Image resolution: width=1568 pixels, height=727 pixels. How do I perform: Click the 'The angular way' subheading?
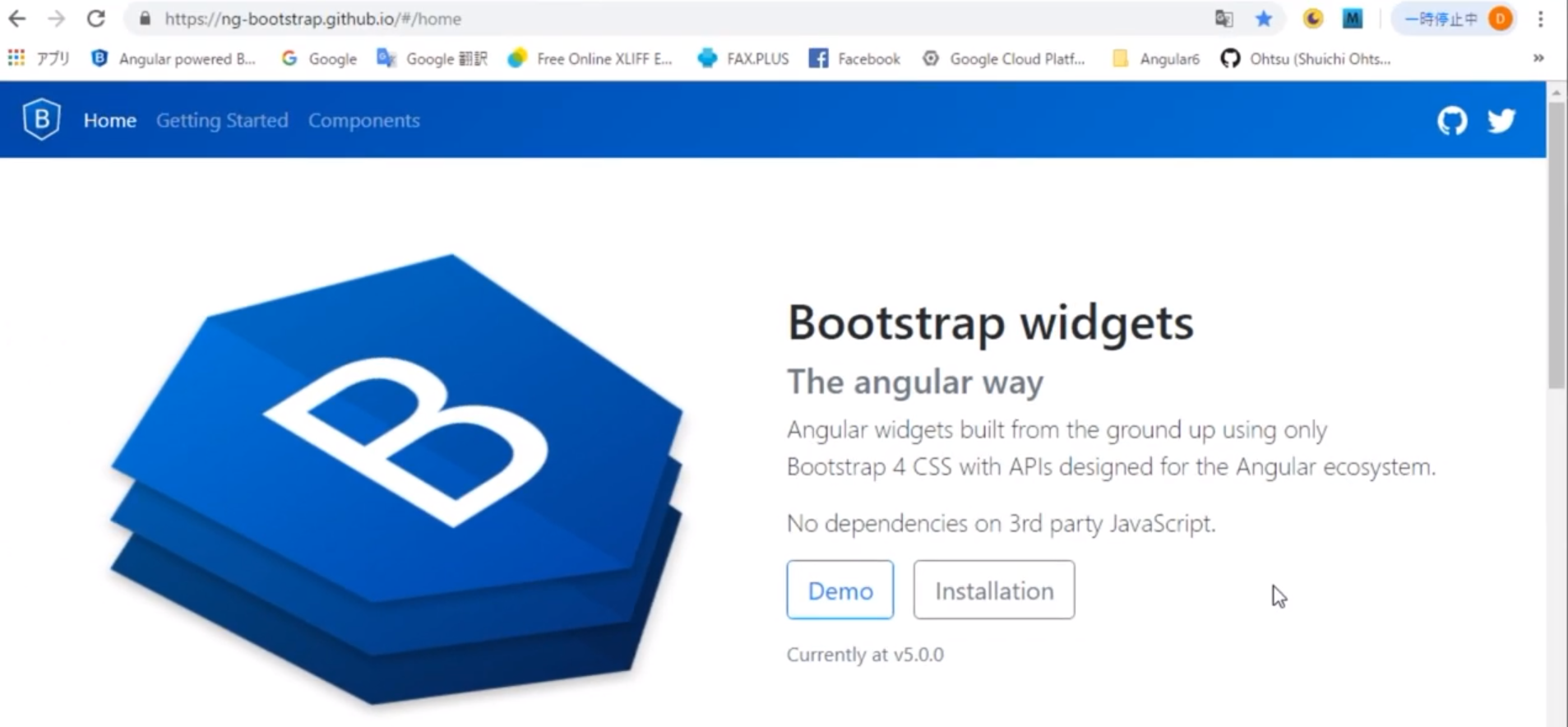pos(915,382)
